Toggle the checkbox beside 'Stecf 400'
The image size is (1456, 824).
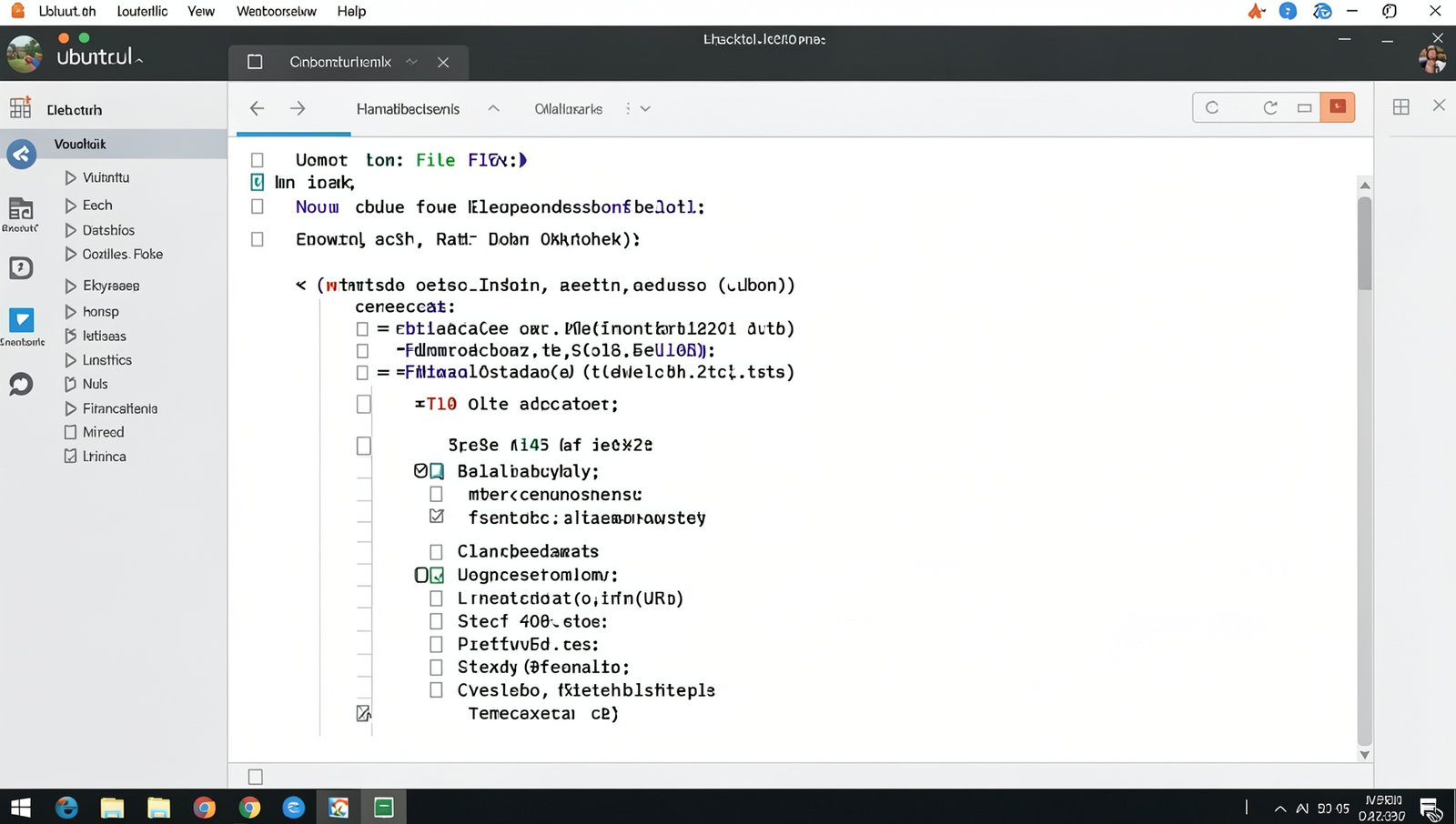click(437, 621)
